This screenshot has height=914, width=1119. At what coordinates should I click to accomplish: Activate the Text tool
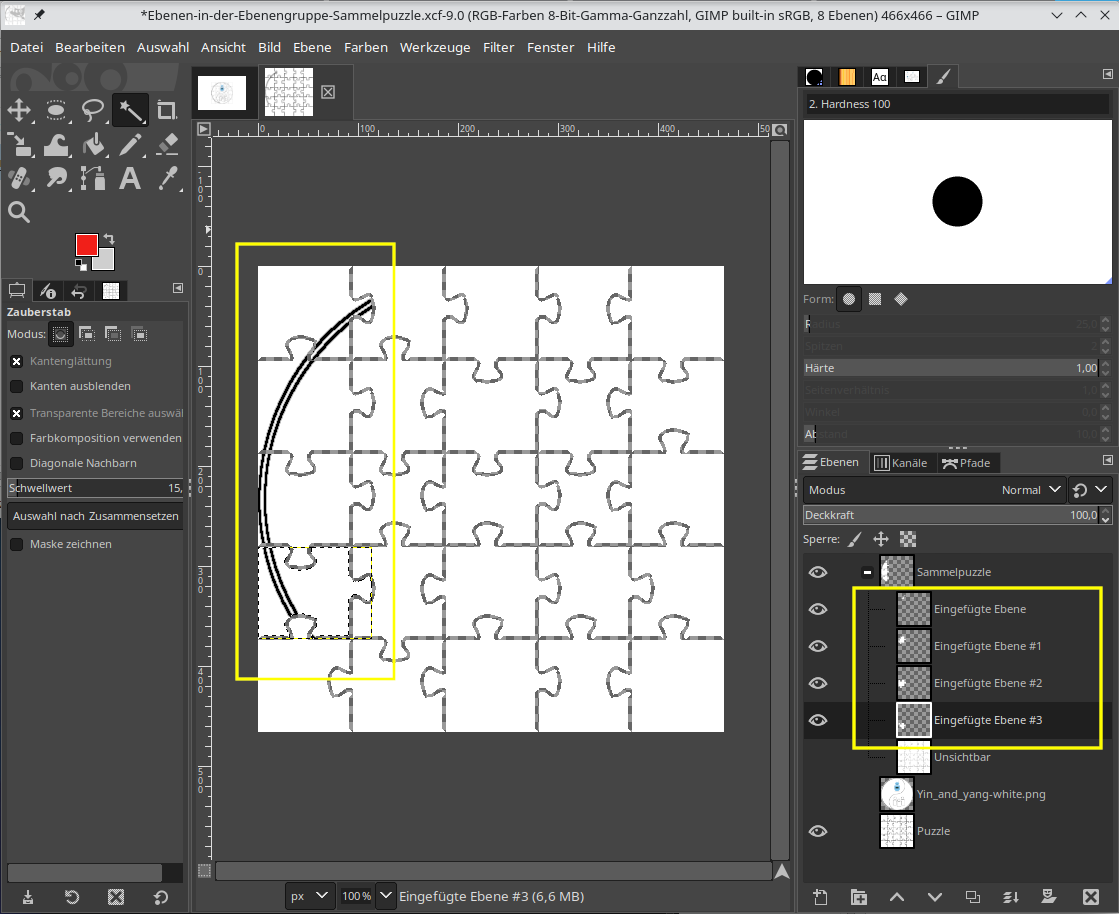coord(130,178)
